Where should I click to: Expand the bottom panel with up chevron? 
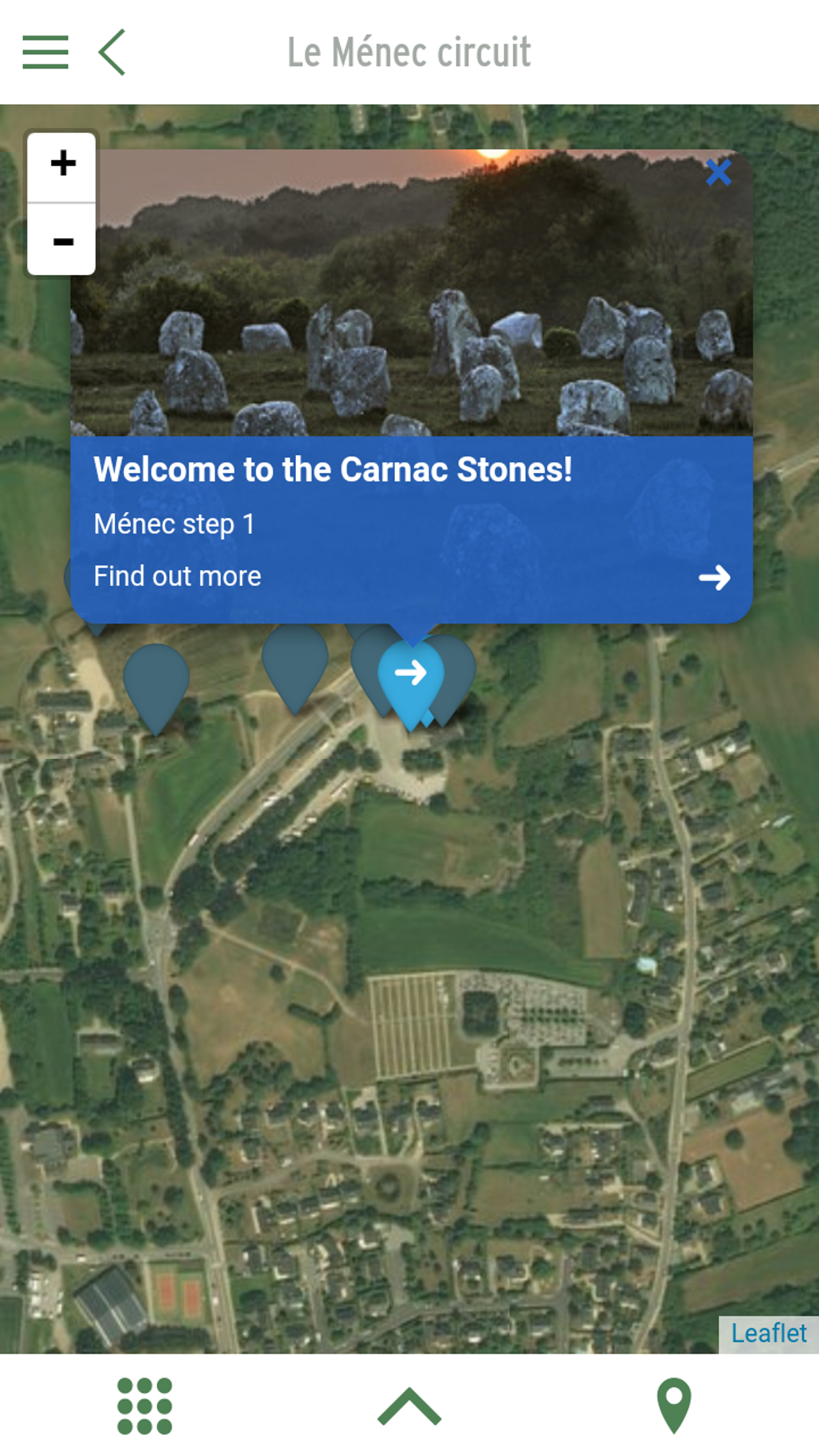(409, 1405)
